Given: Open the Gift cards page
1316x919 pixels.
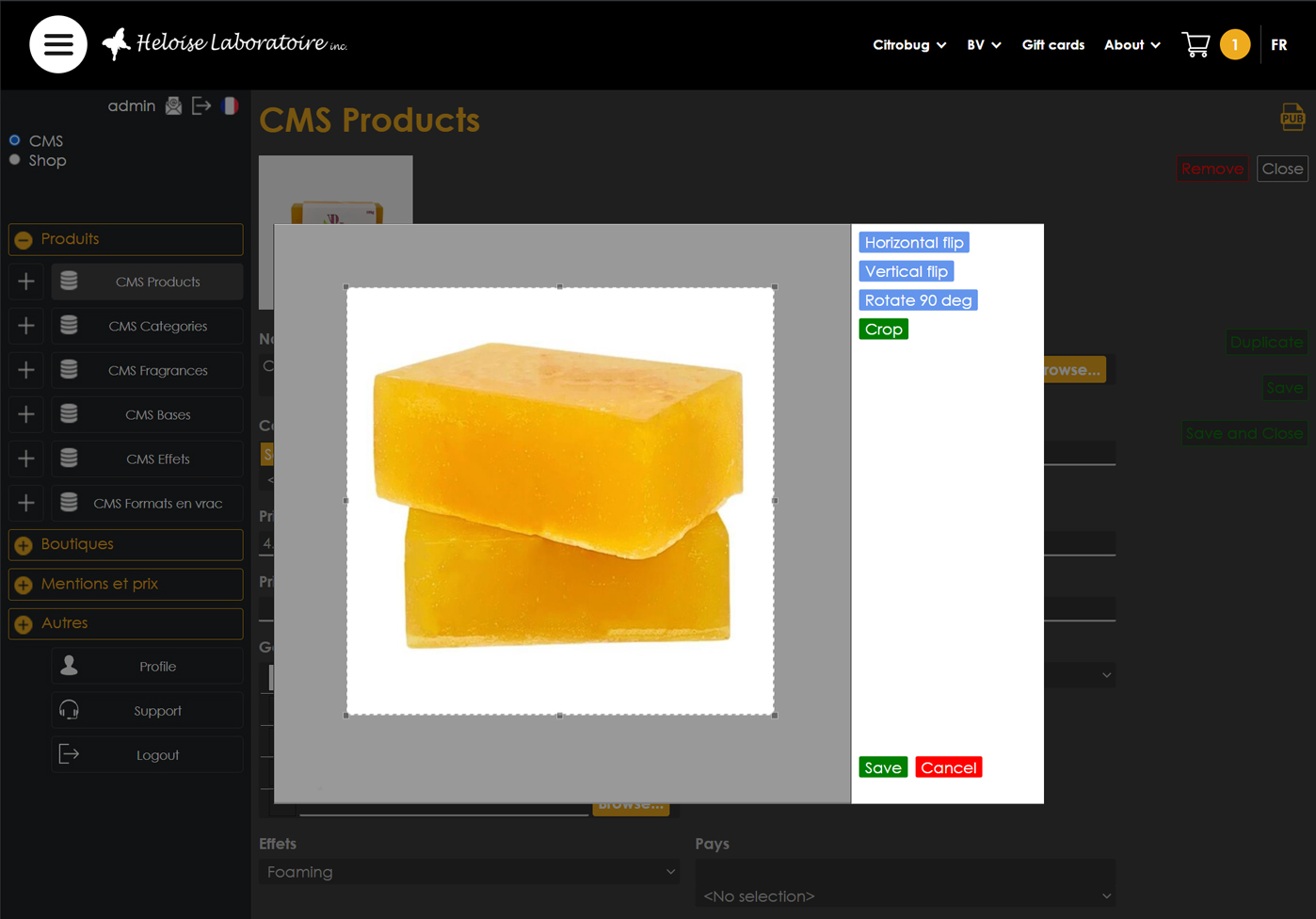Looking at the screenshot, I should pyautogui.click(x=1052, y=45).
